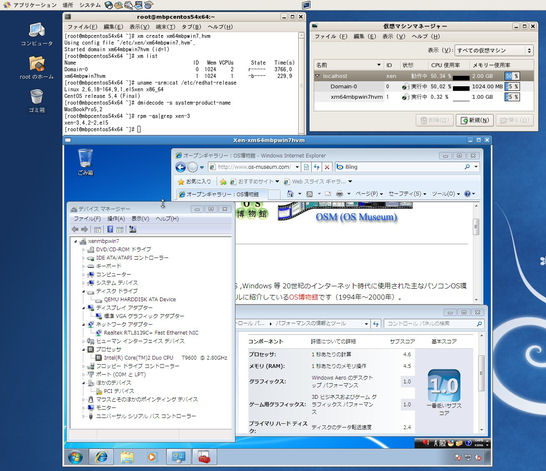Open the IE address bar dropdown
Screen dimensions: 546x471
tap(297, 167)
